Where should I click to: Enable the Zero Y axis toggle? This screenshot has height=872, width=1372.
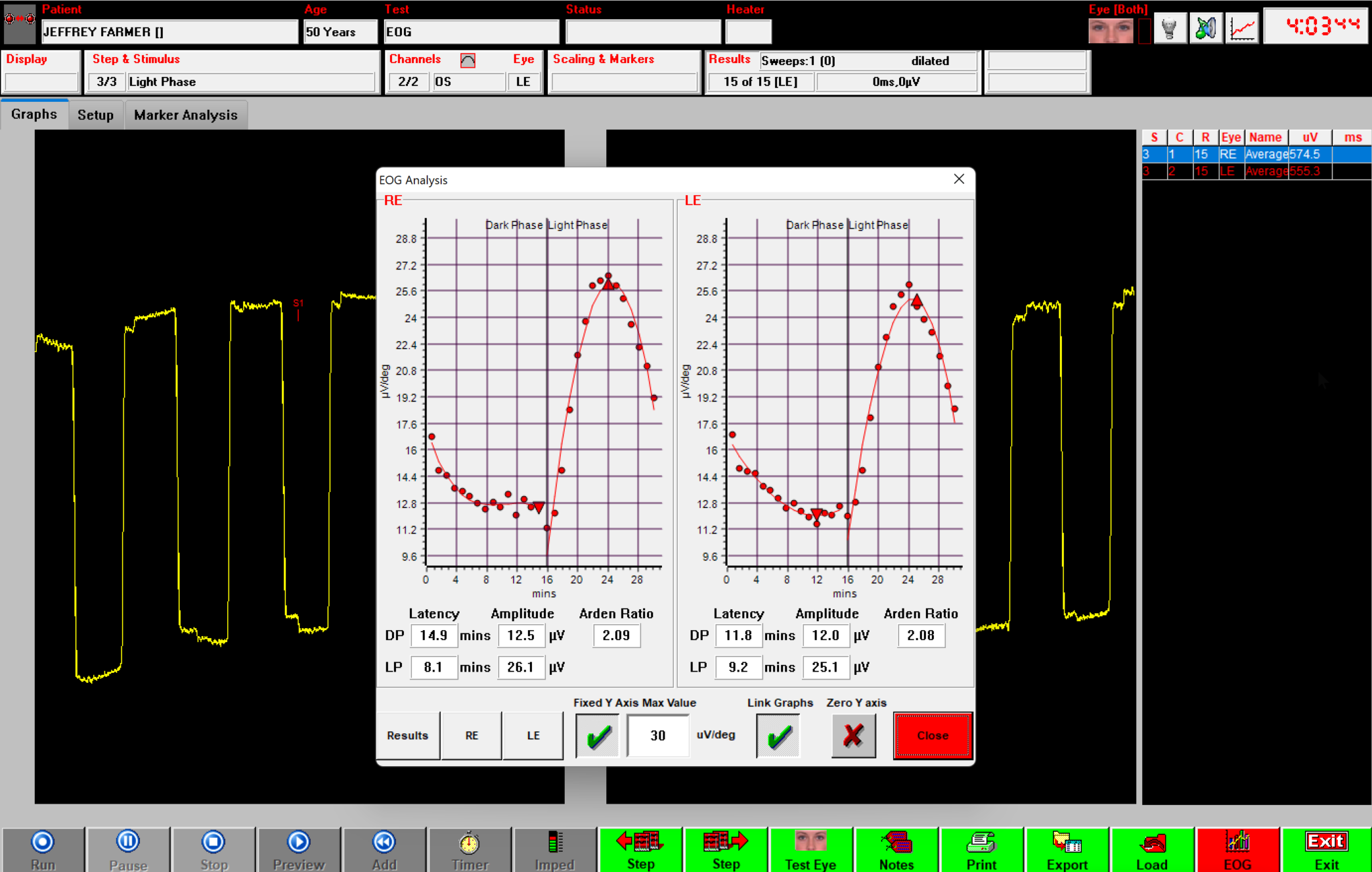coord(853,735)
